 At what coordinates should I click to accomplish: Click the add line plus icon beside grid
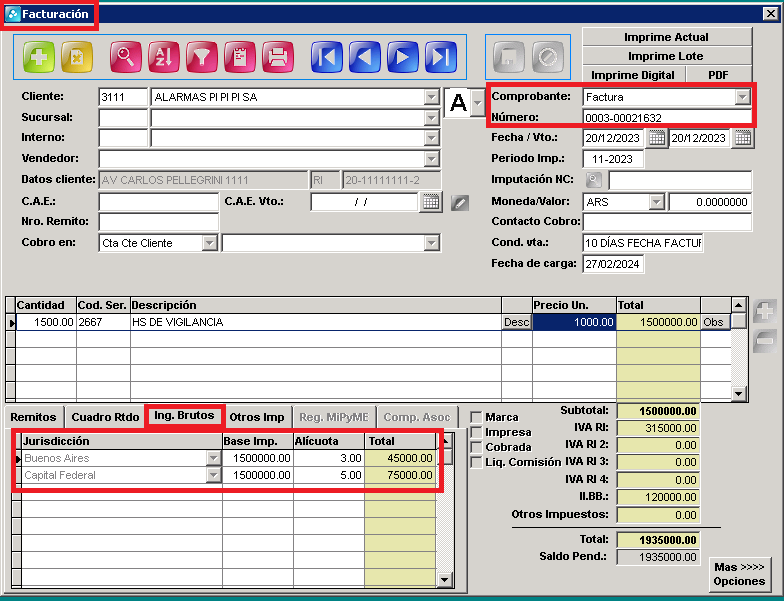pos(765,311)
